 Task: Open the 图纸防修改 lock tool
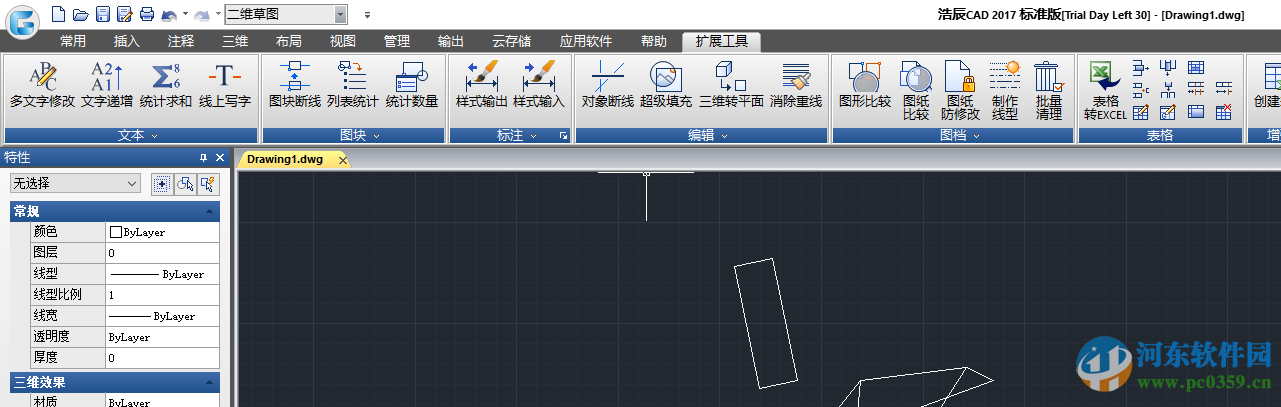[960, 91]
